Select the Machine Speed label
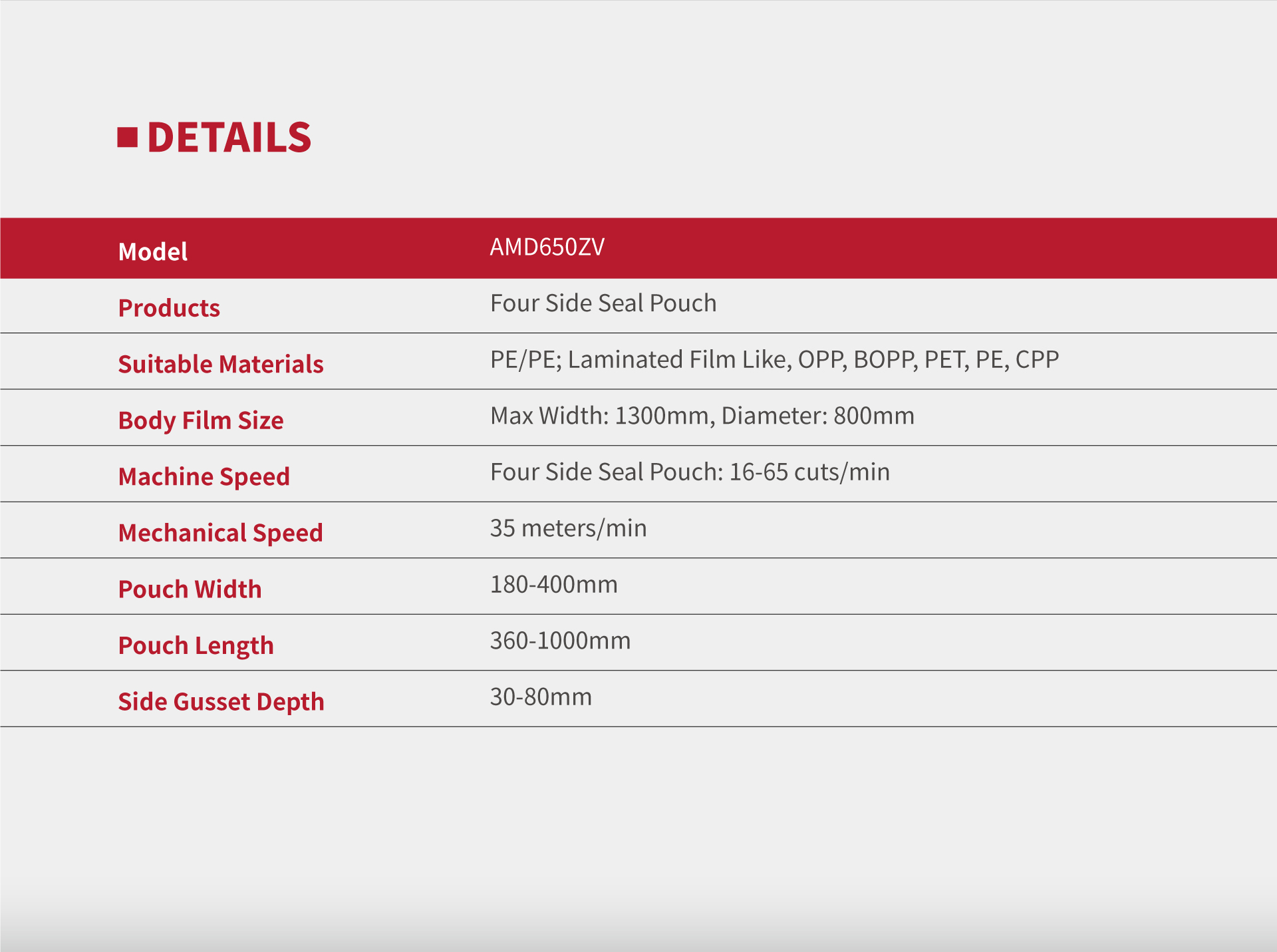Image resolution: width=1277 pixels, height=952 pixels. [204, 477]
